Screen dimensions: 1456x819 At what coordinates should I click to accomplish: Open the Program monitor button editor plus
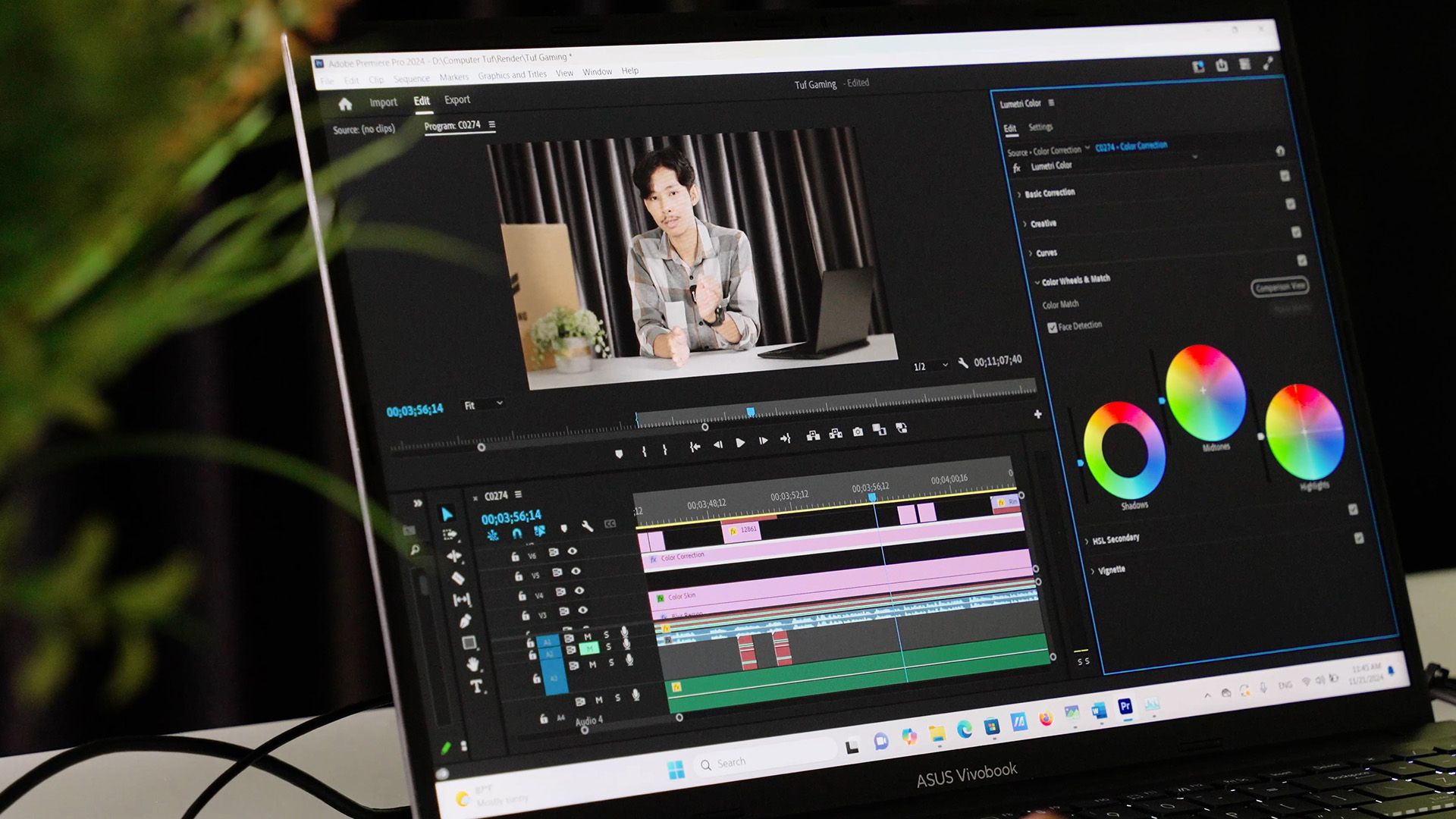coord(1037,414)
